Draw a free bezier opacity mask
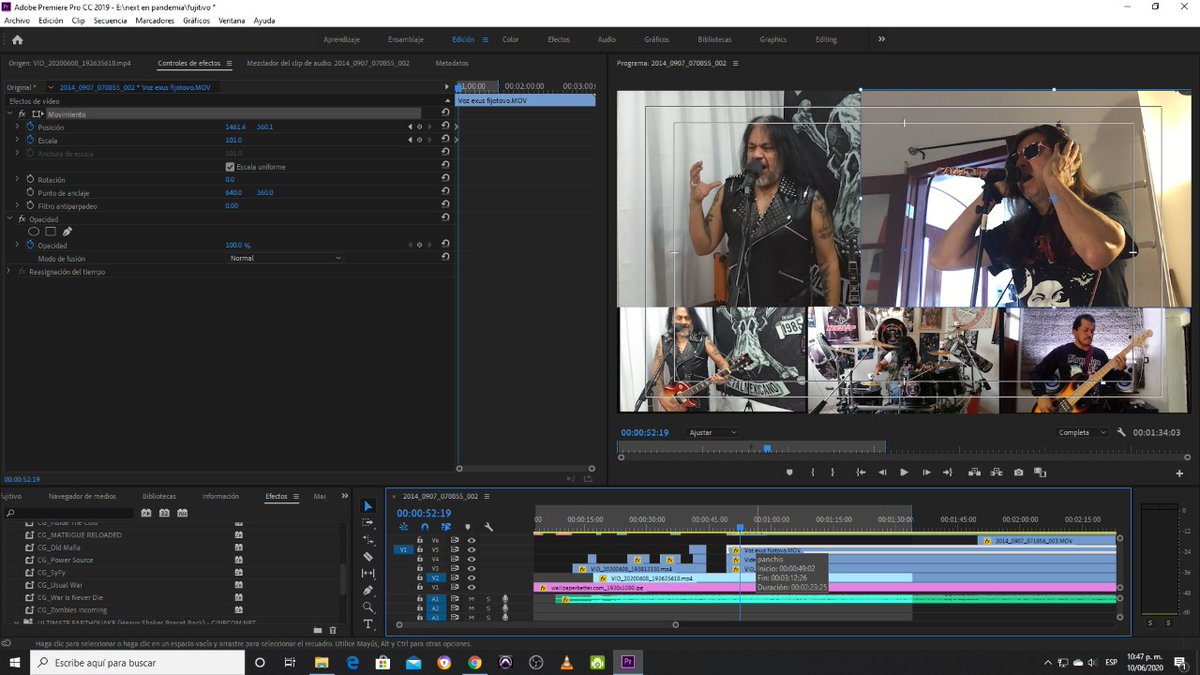The width and height of the screenshot is (1200, 675). pyautogui.click(x=67, y=232)
